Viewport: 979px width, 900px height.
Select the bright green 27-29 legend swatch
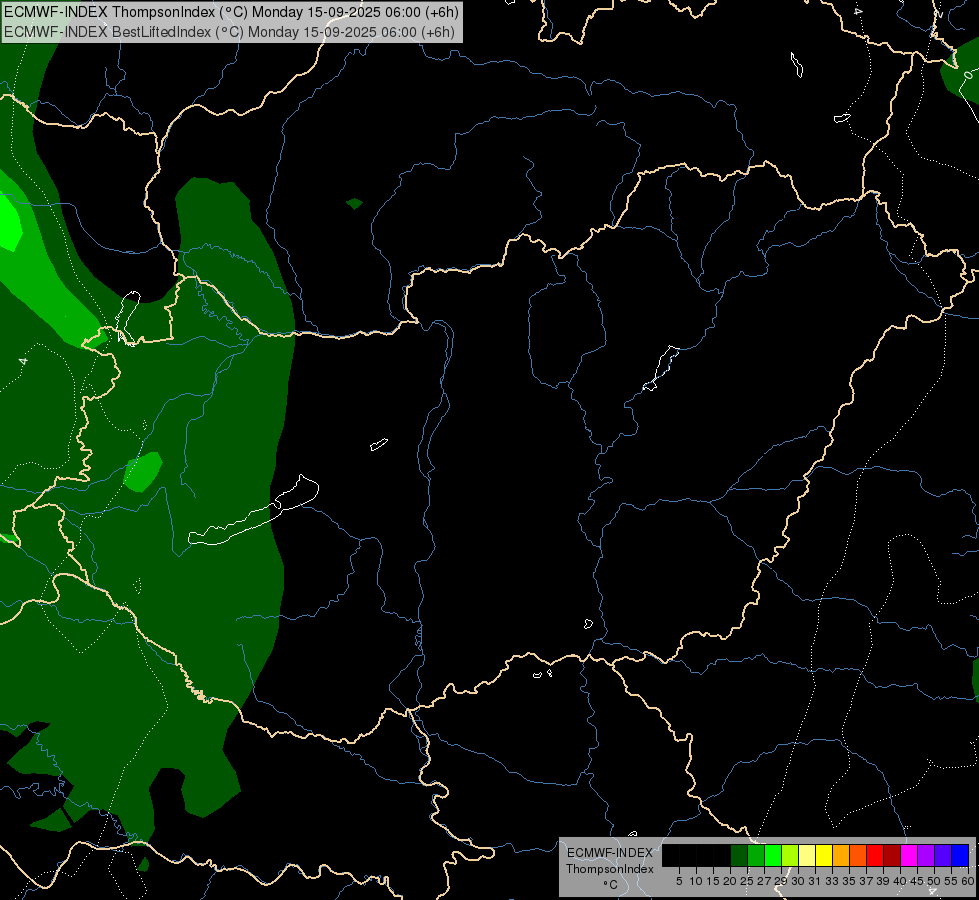(773, 855)
